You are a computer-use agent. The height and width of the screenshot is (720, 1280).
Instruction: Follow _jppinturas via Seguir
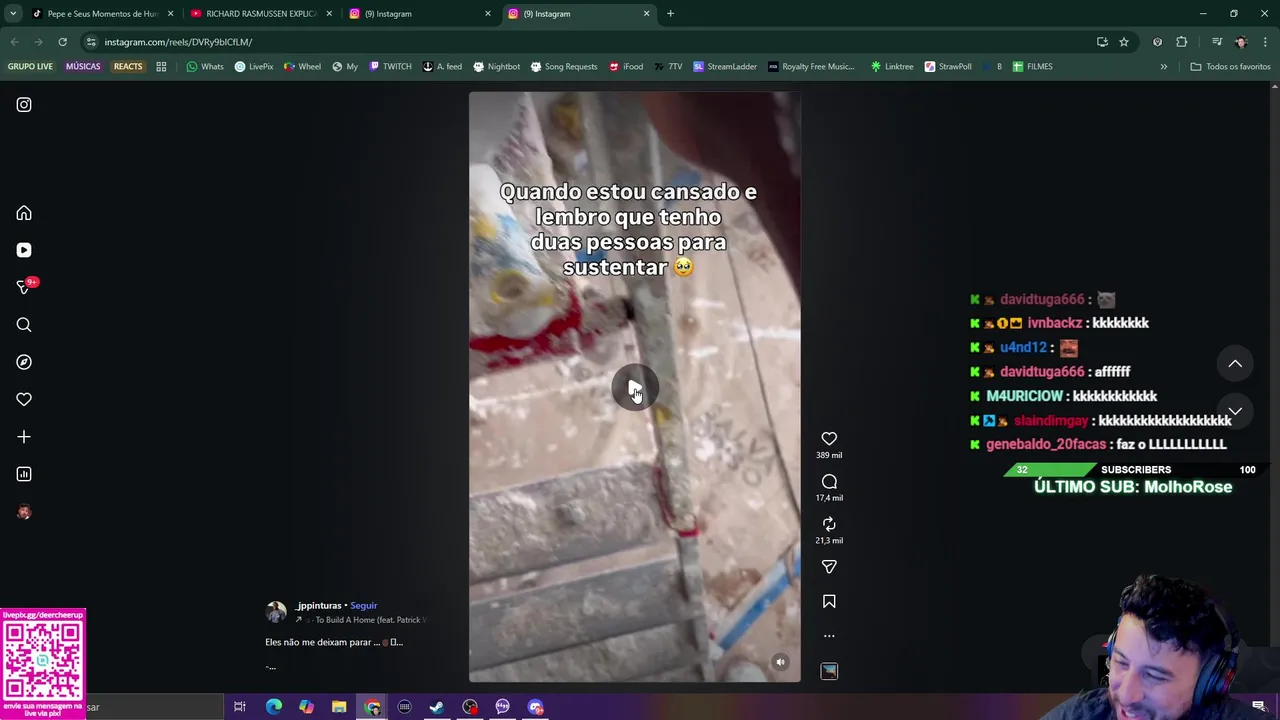[x=364, y=605]
